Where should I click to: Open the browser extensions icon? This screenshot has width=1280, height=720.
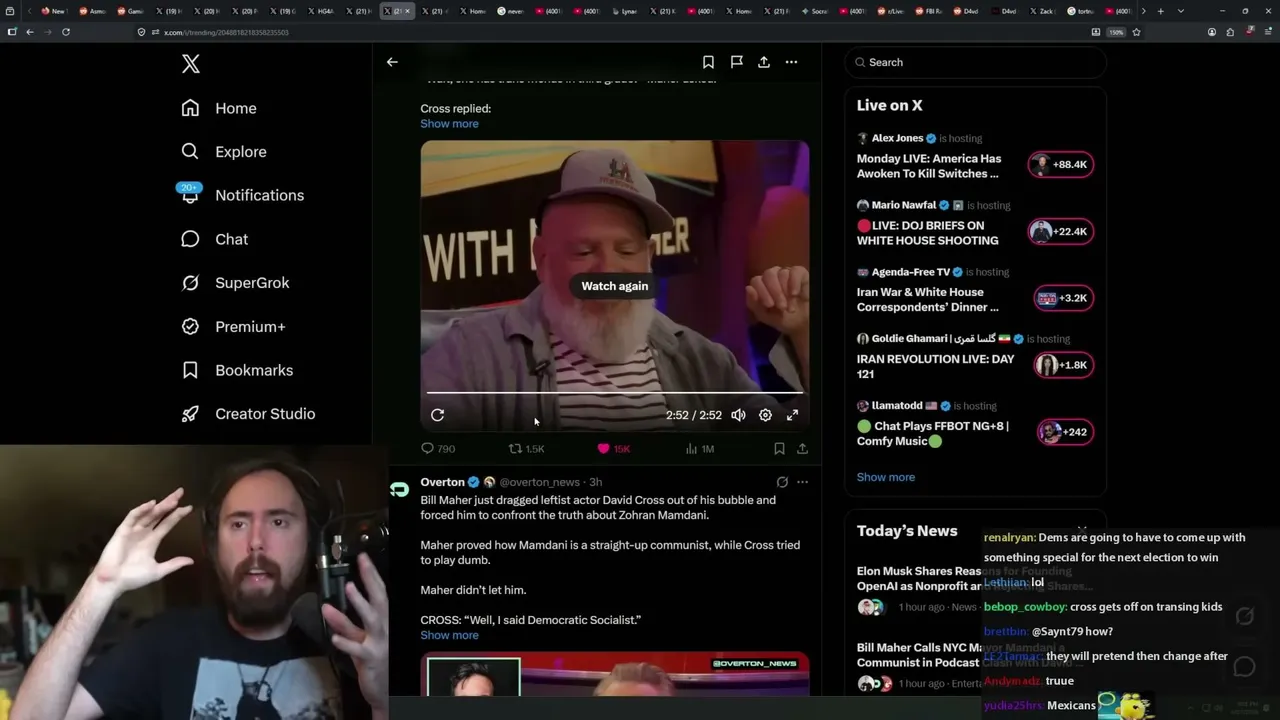1230,32
